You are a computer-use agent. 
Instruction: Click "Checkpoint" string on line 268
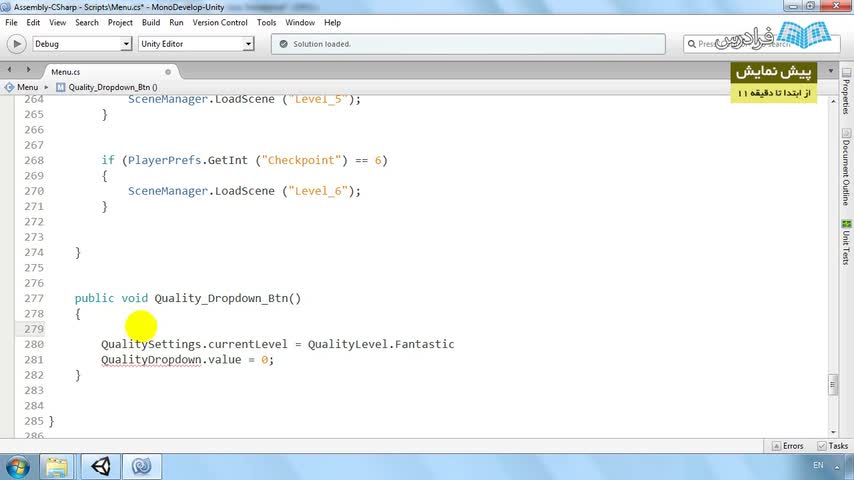coord(301,160)
